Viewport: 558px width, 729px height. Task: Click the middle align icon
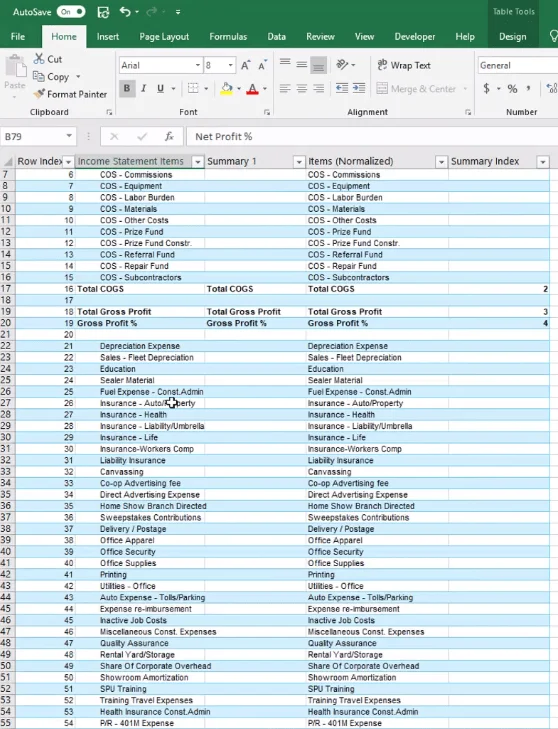click(302, 65)
